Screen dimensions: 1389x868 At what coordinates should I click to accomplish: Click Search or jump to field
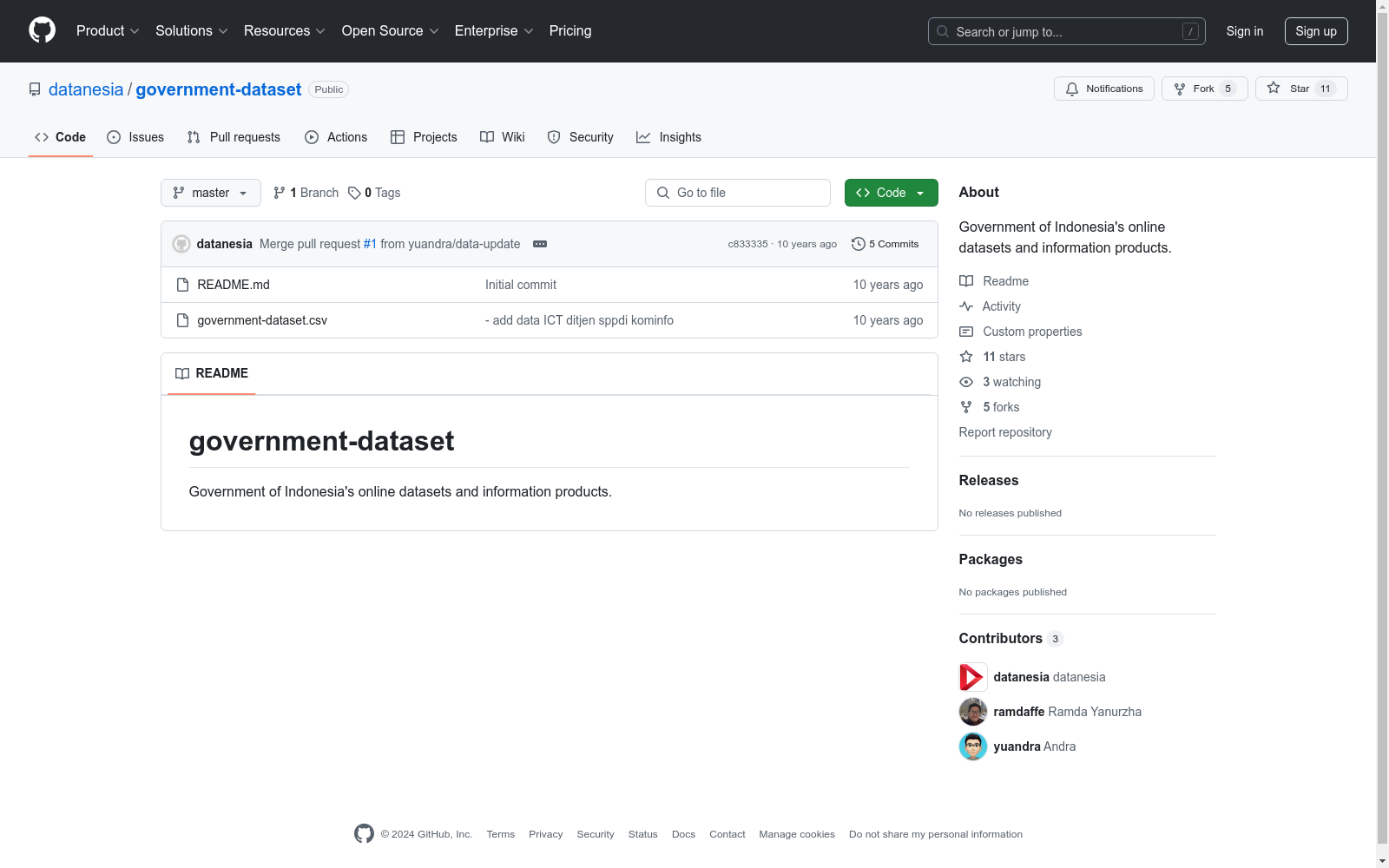coord(1067,31)
